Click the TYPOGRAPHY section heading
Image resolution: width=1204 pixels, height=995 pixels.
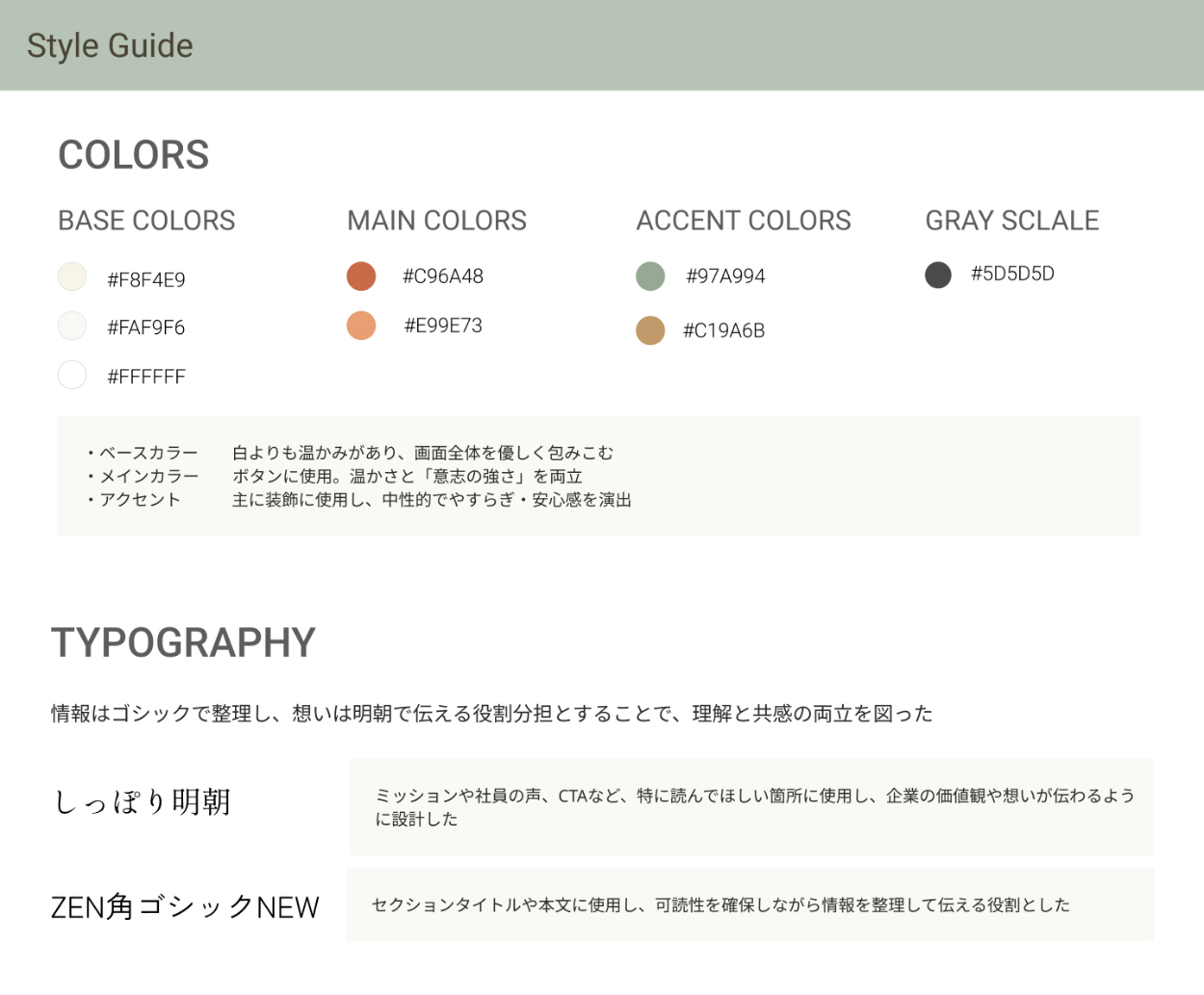point(183,642)
